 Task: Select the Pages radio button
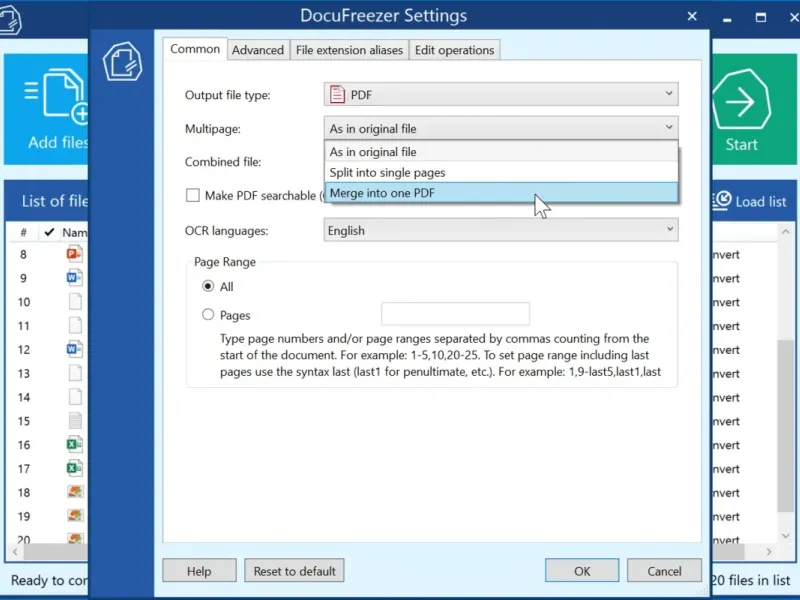tap(208, 314)
